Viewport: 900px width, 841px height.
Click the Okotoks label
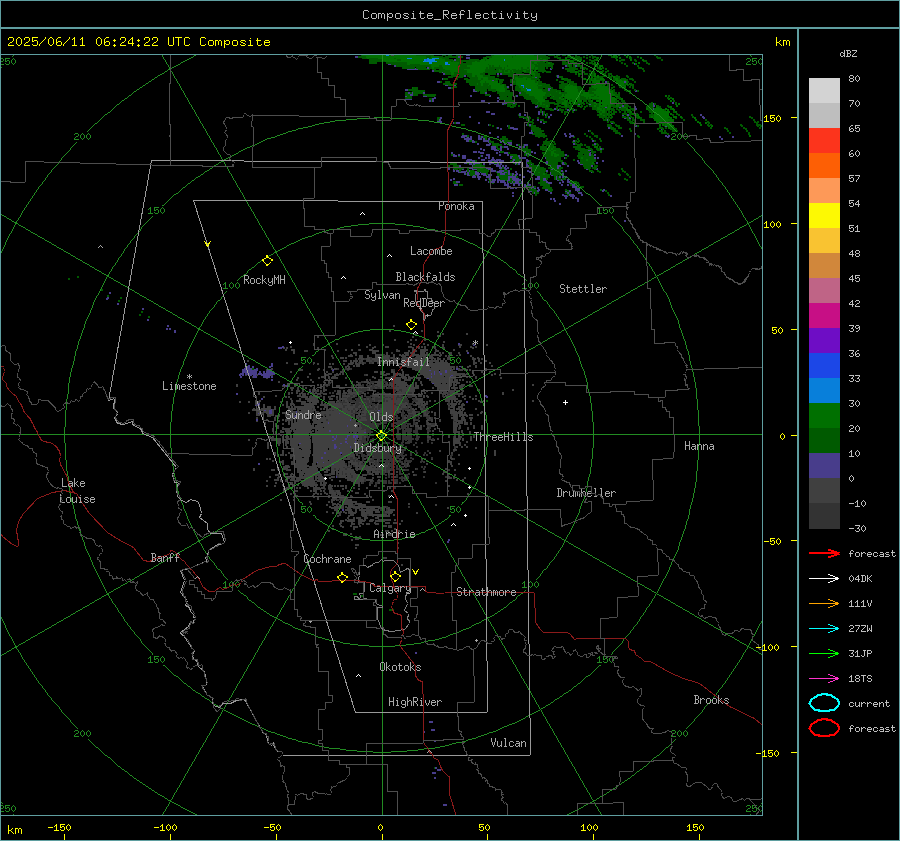[x=400, y=667]
